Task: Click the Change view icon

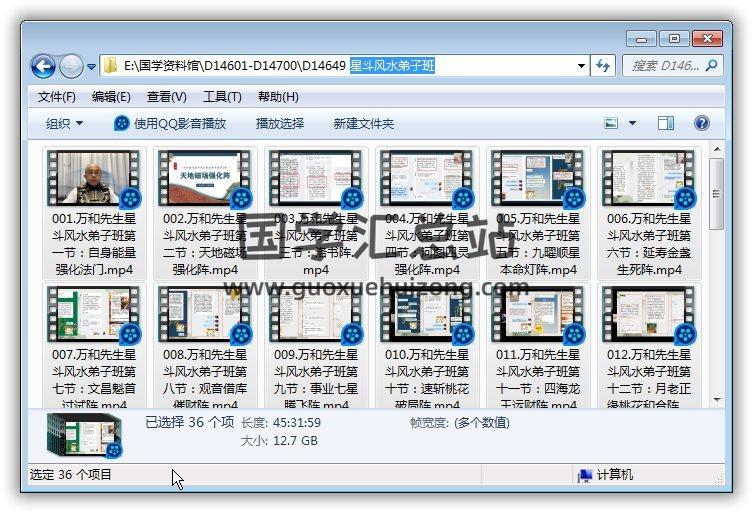Action: 611,123
